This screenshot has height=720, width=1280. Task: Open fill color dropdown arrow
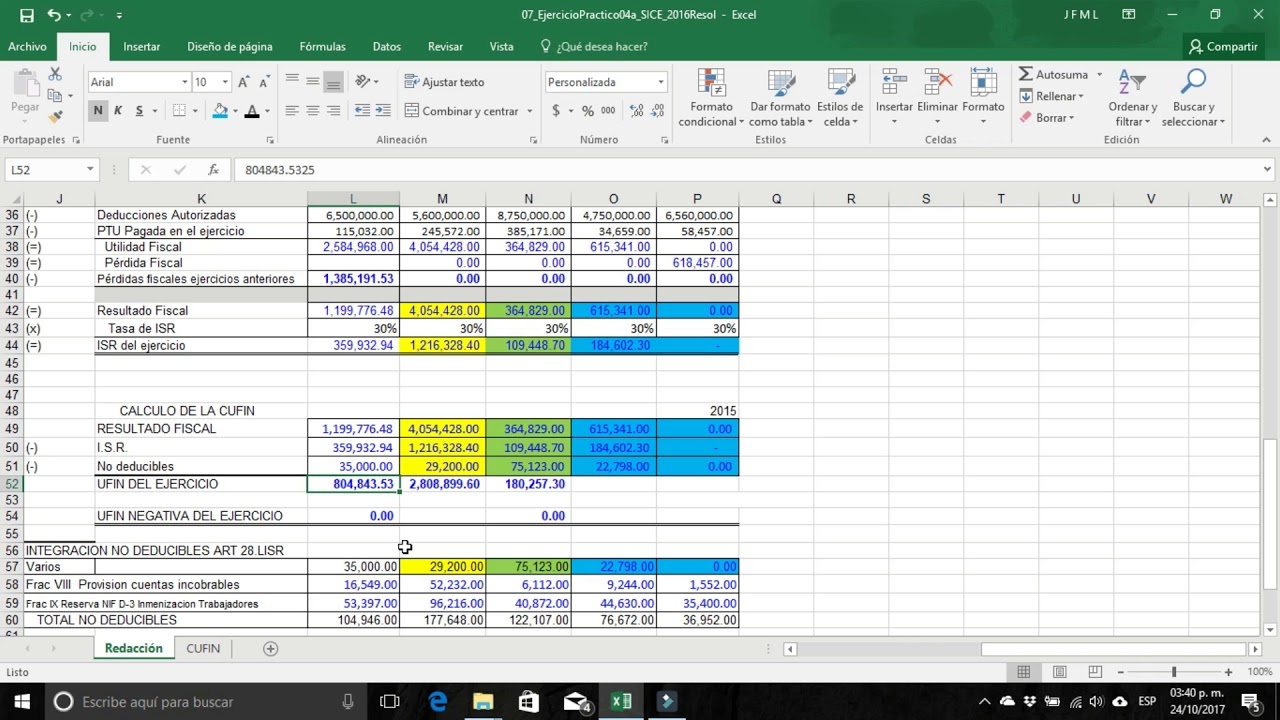[234, 111]
